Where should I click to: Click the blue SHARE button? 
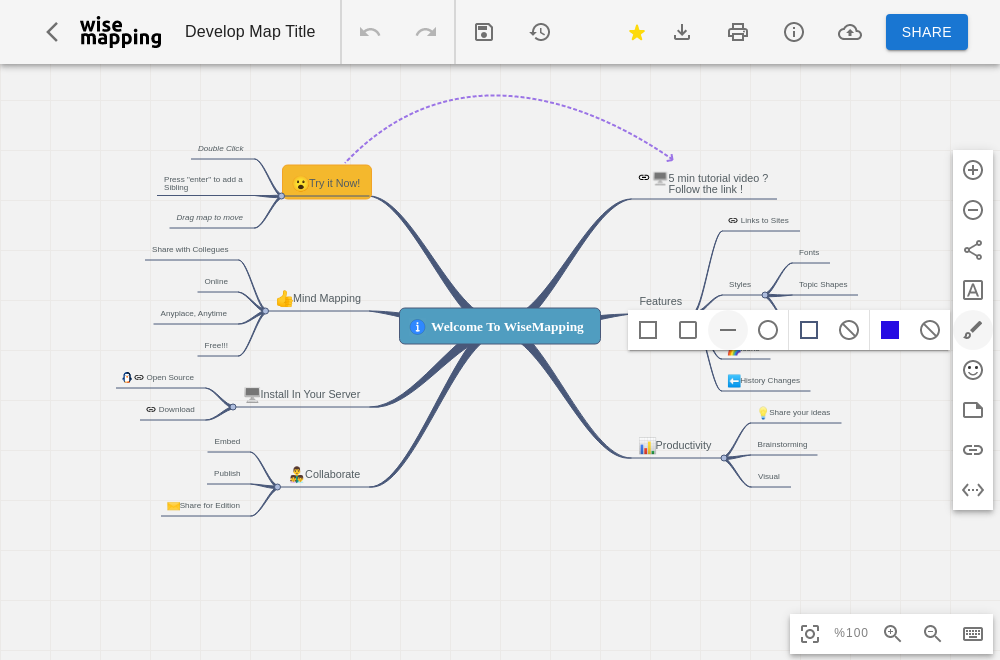(927, 32)
